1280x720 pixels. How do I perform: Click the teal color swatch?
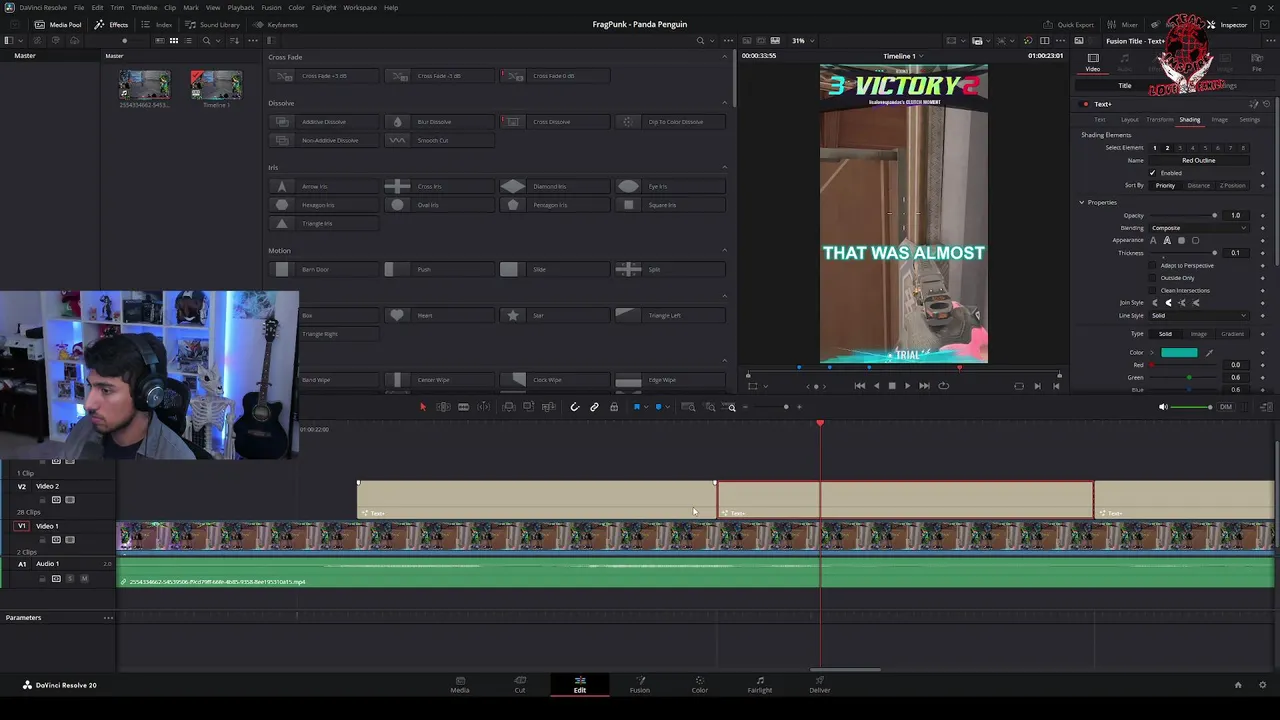[x=1179, y=353]
